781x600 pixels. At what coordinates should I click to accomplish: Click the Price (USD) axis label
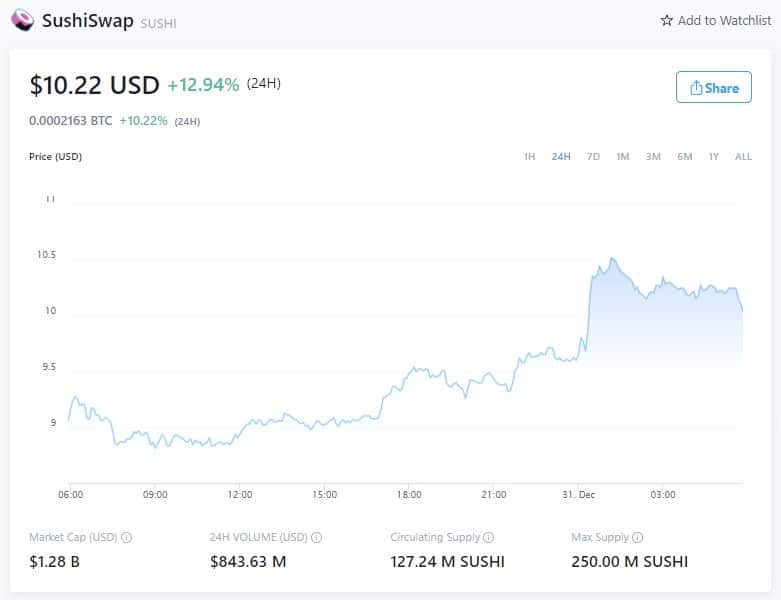tap(55, 156)
